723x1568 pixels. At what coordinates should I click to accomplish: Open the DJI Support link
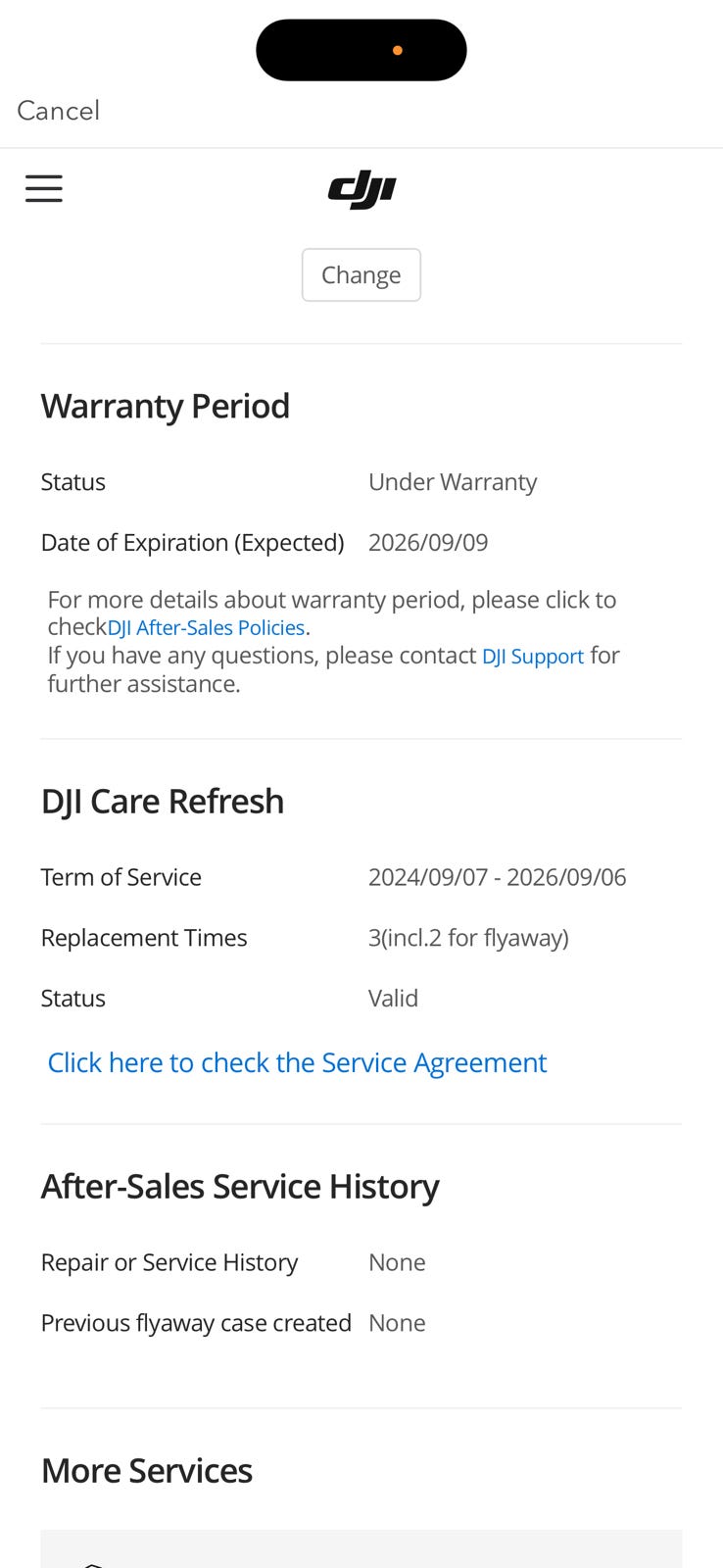click(x=532, y=657)
